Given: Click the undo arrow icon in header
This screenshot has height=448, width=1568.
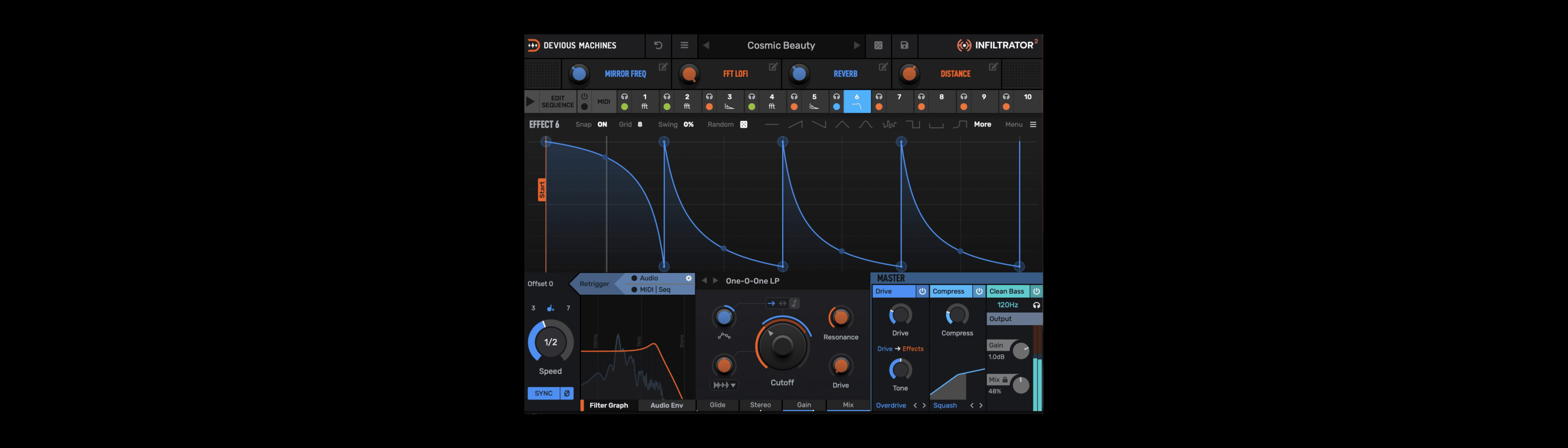Looking at the screenshot, I should [x=658, y=45].
